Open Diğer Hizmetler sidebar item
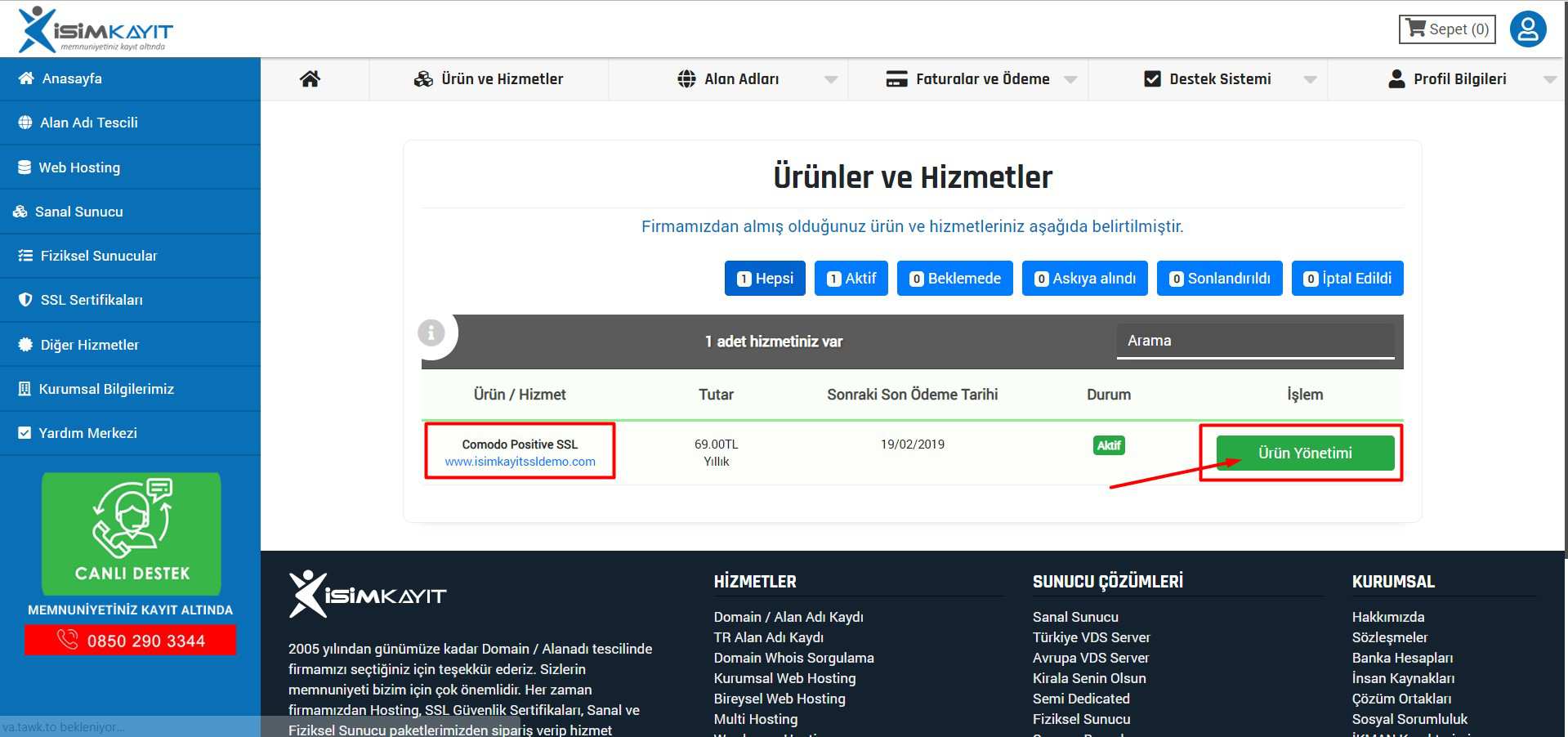Viewport: 1568px width, 737px height. click(130, 345)
